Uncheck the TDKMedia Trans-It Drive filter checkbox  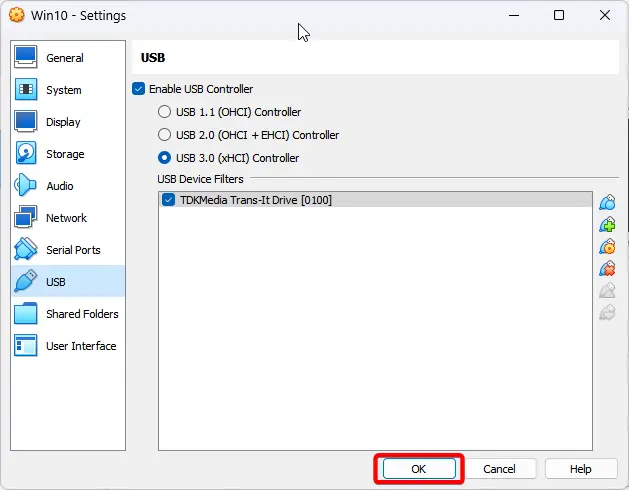[168, 199]
